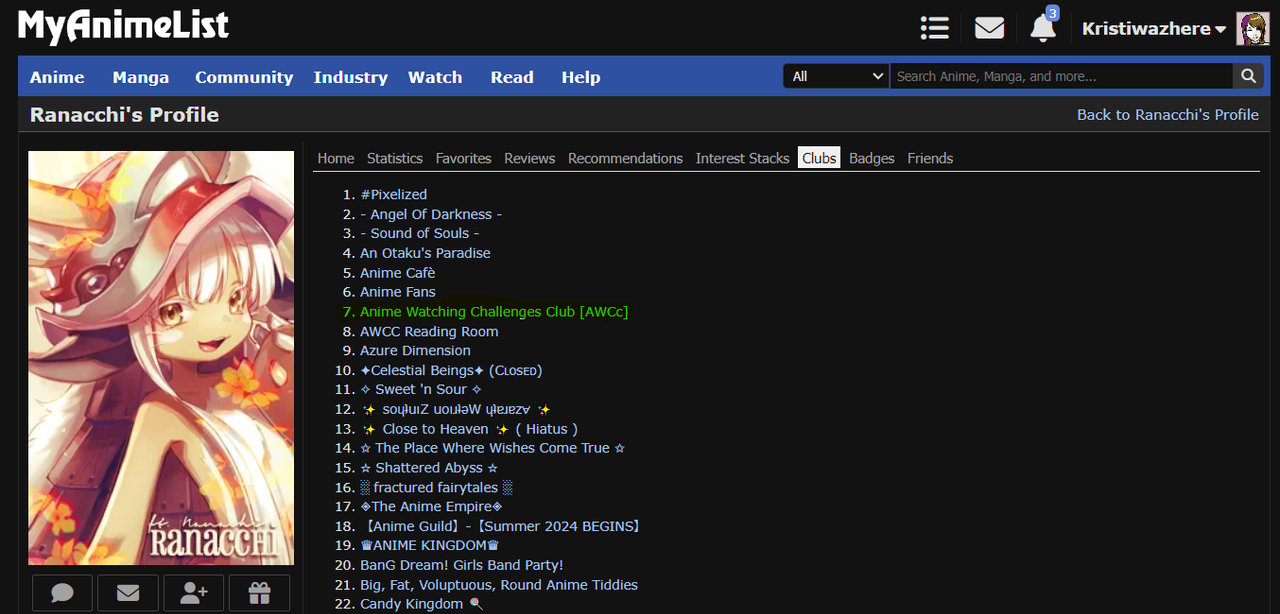Screen dimensions: 1280x614
Task: Open 'The Place Where Wishes Come True'
Action: pyautogui.click(x=493, y=448)
